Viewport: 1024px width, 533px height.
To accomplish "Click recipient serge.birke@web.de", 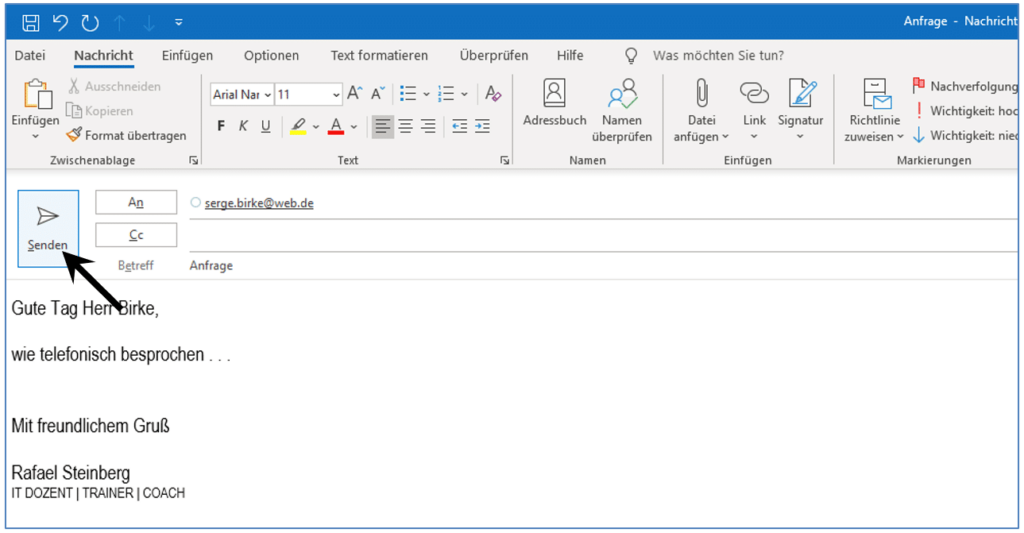I will [259, 203].
